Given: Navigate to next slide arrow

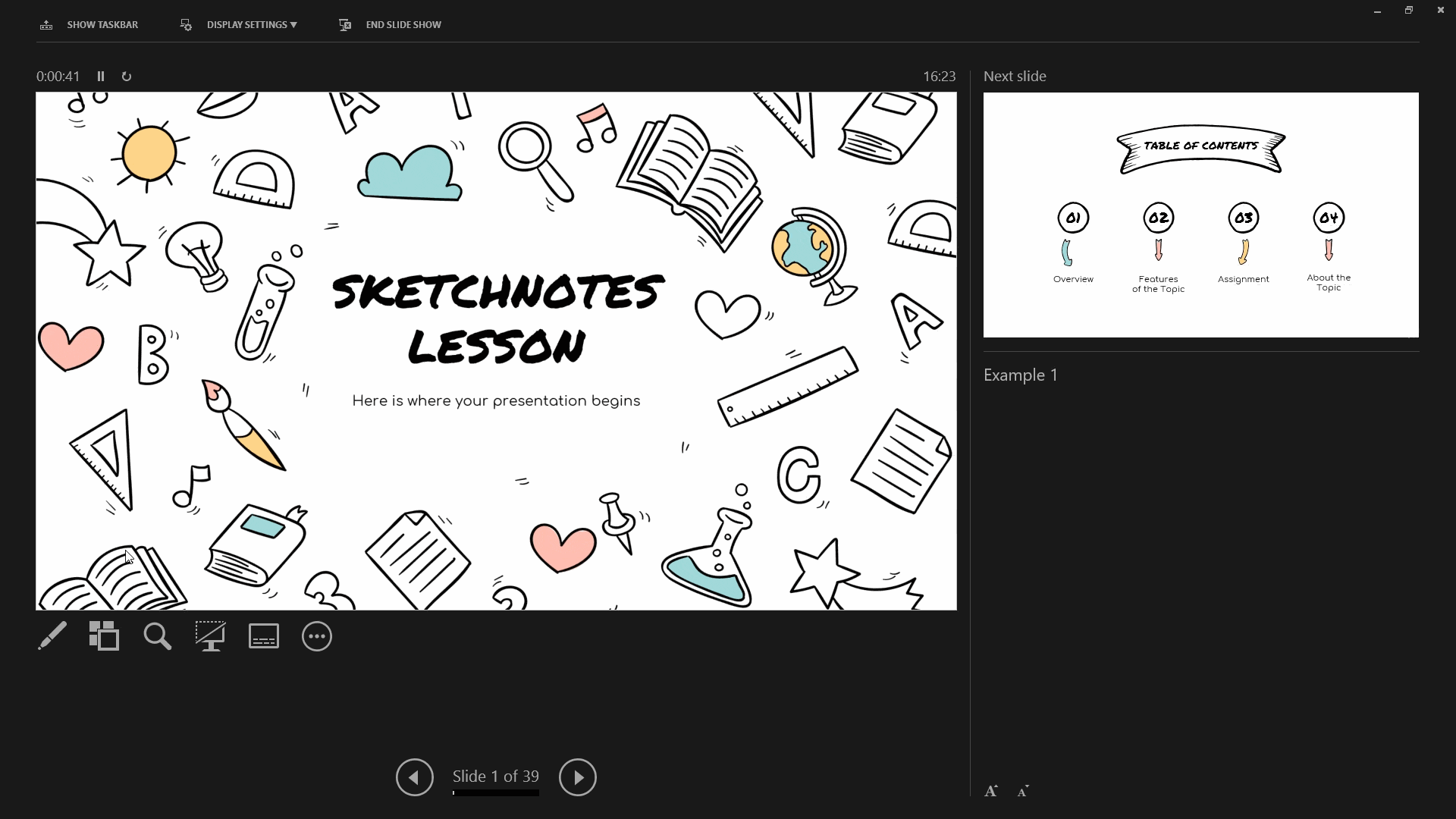Looking at the screenshot, I should tap(578, 777).
